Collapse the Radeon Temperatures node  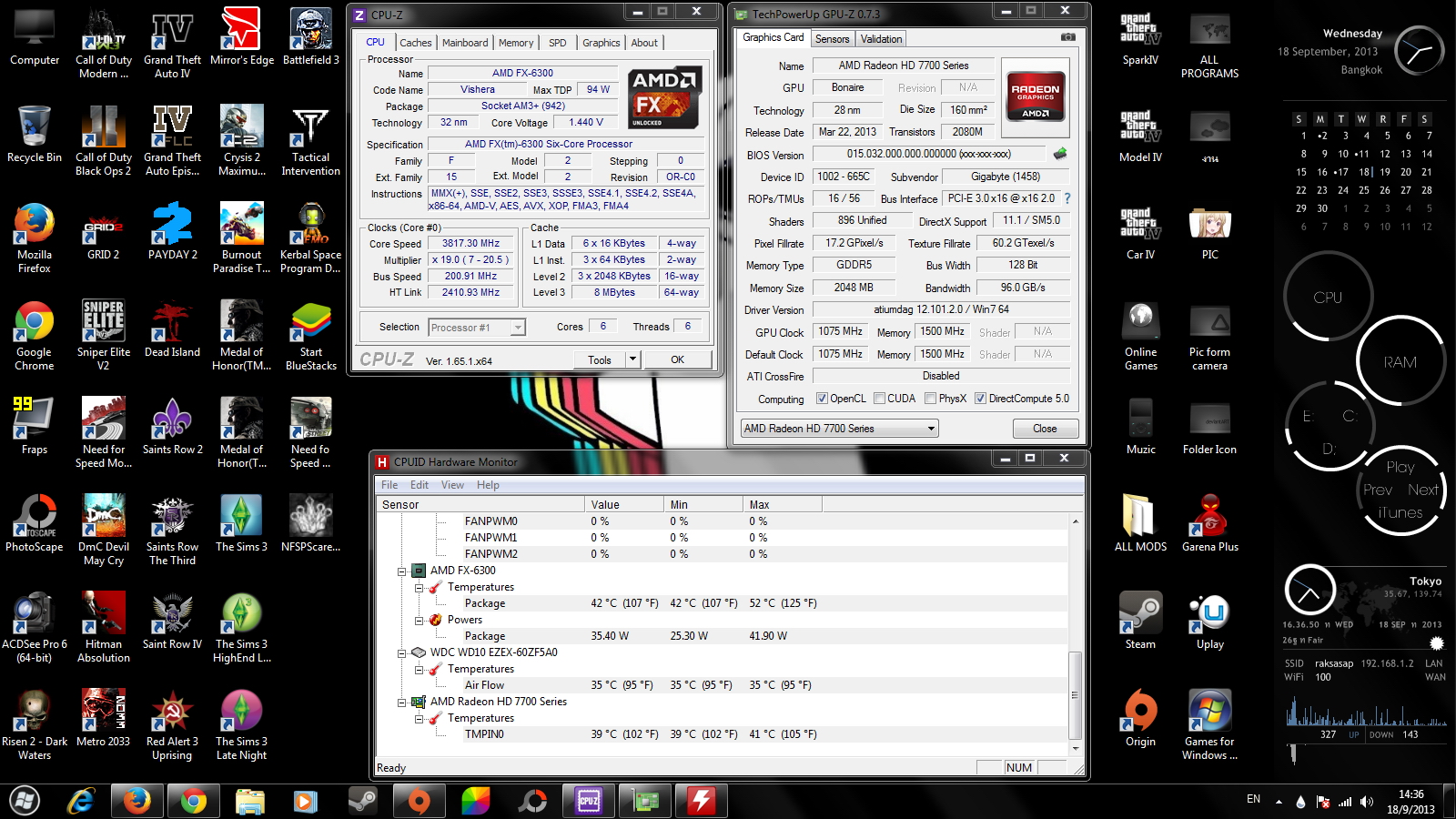(x=420, y=719)
